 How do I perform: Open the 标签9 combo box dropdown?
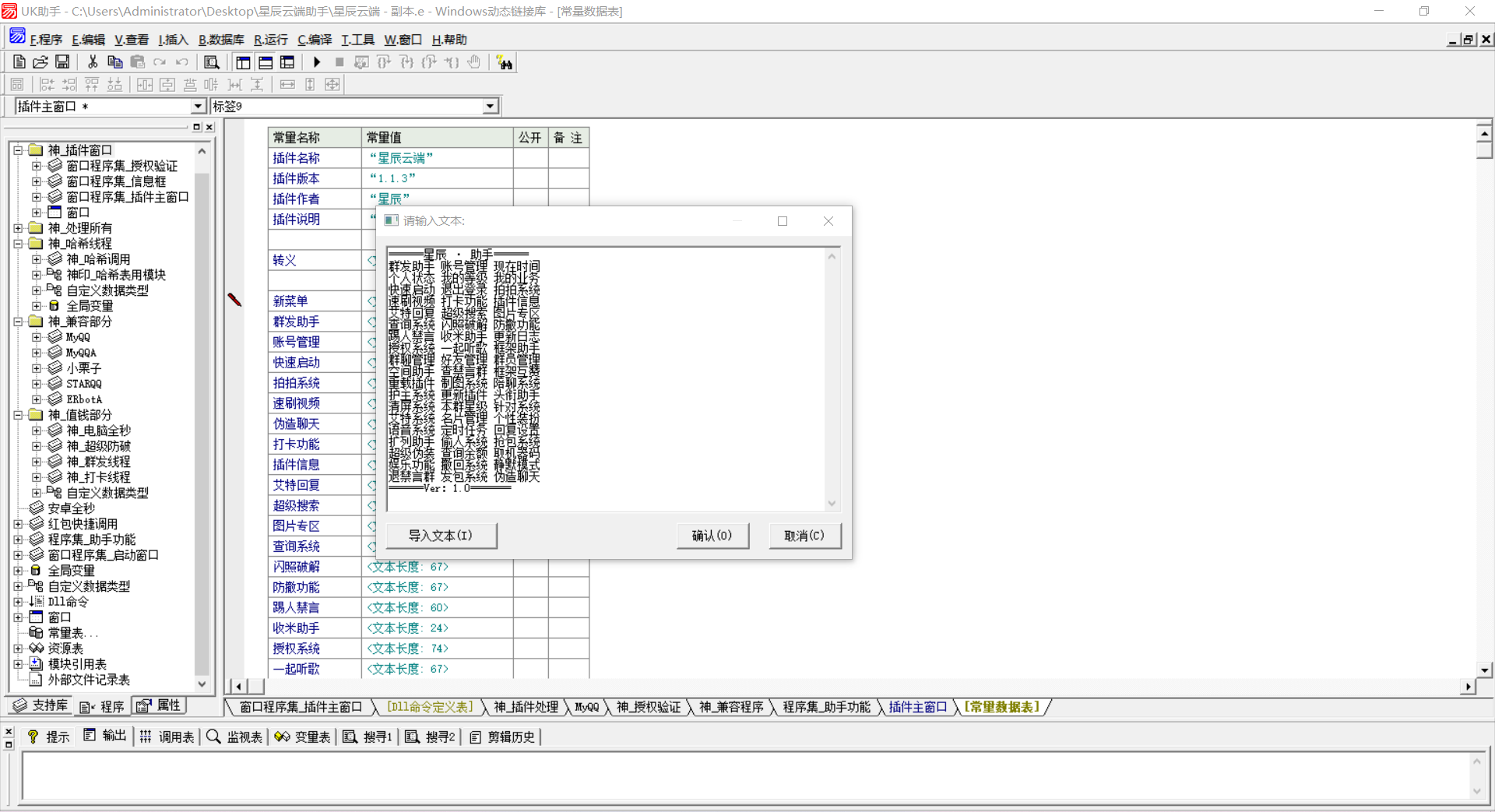(x=490, y=107)
